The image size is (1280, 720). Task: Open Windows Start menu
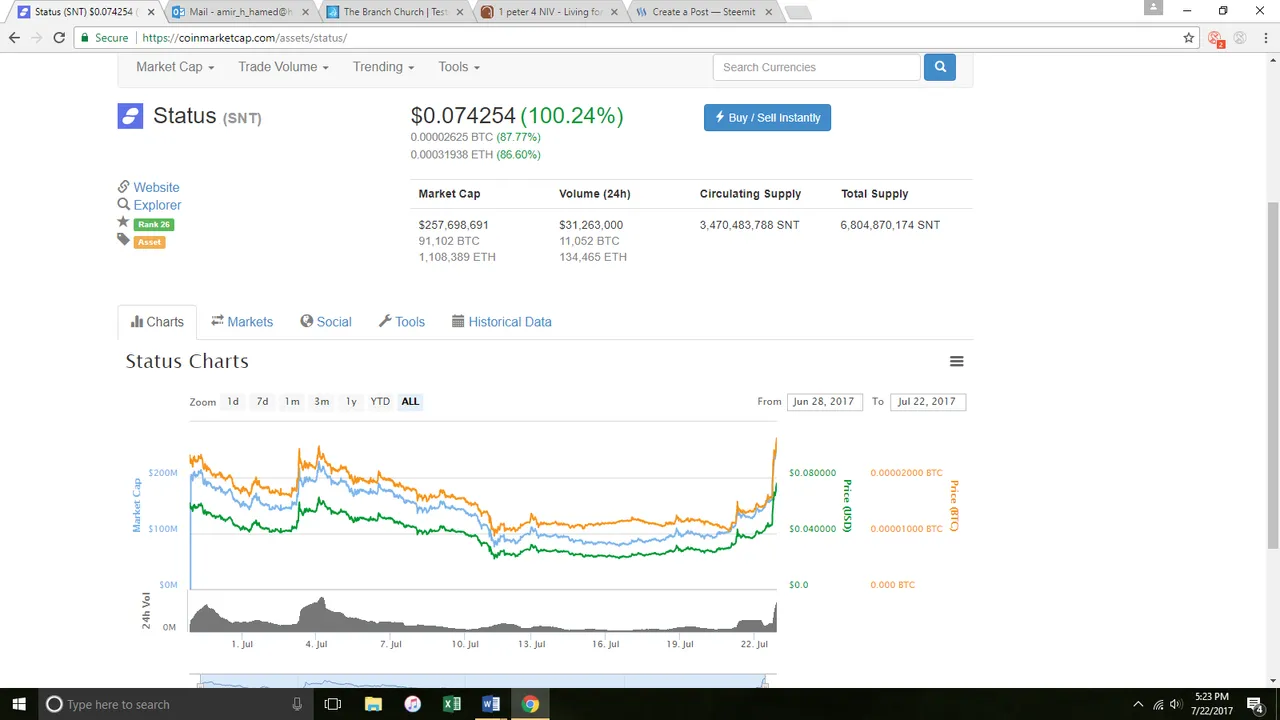coord(19,704)
